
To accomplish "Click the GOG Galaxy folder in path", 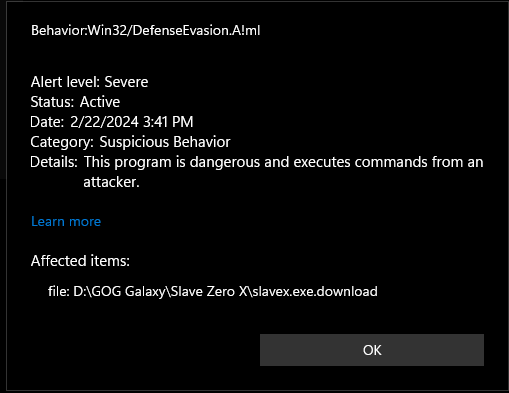I will click(x=128, y=292).
